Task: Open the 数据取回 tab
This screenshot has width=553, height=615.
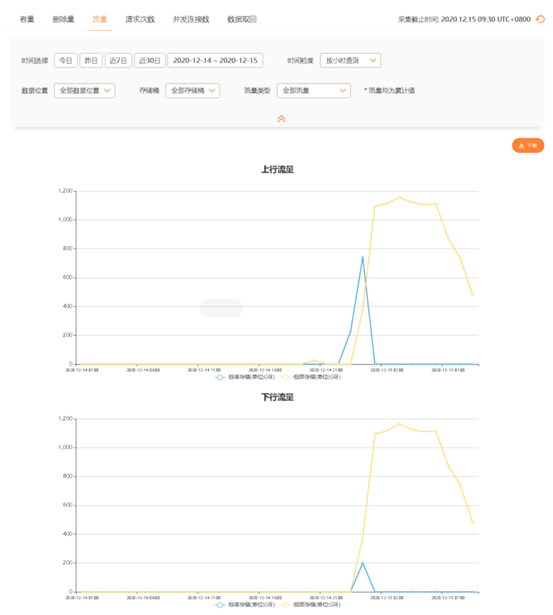Action: [242, 19]
